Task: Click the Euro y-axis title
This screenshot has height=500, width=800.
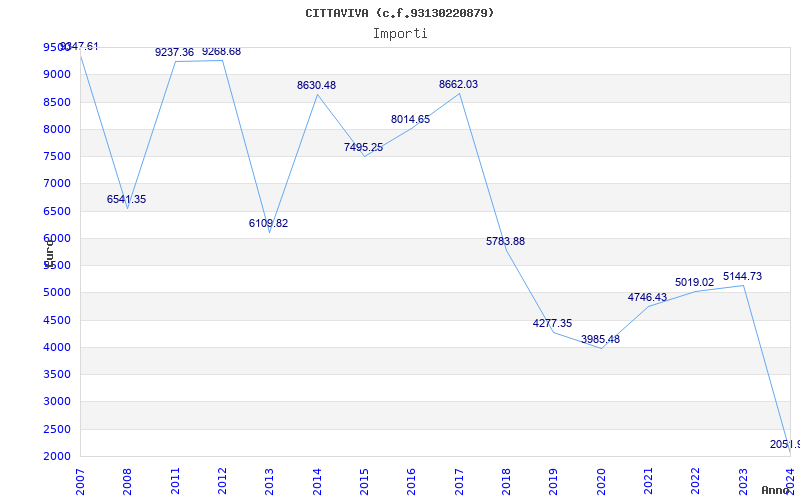Action: pos(49,252)
